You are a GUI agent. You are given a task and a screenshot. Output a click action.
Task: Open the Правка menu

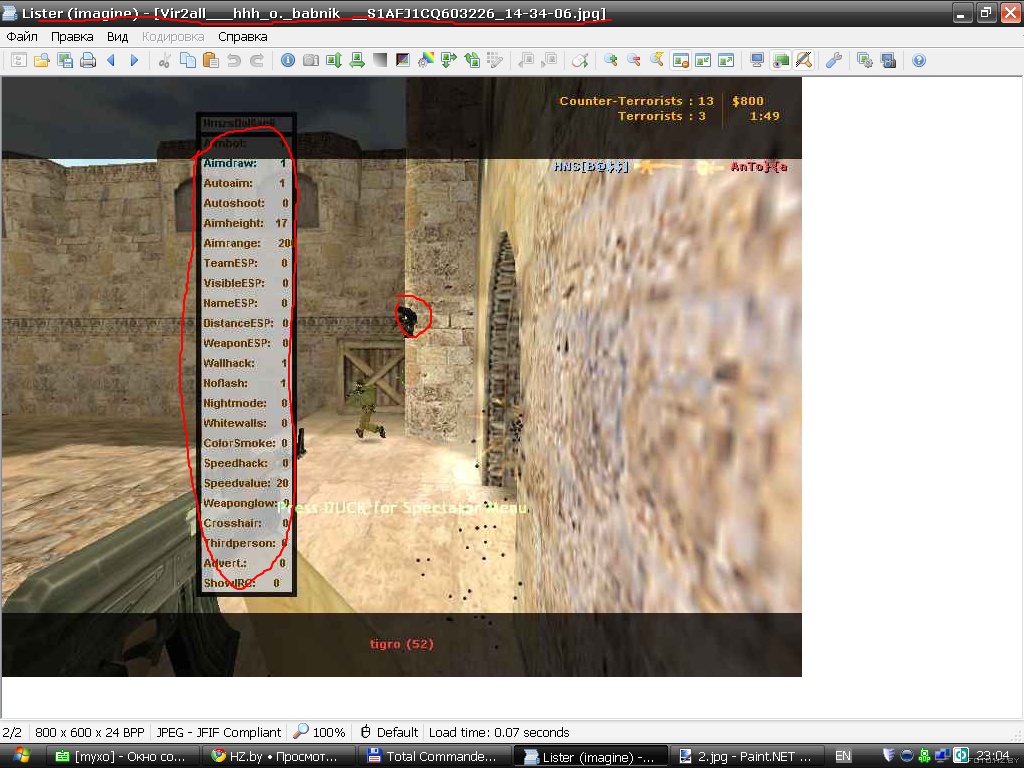point(72,37)
